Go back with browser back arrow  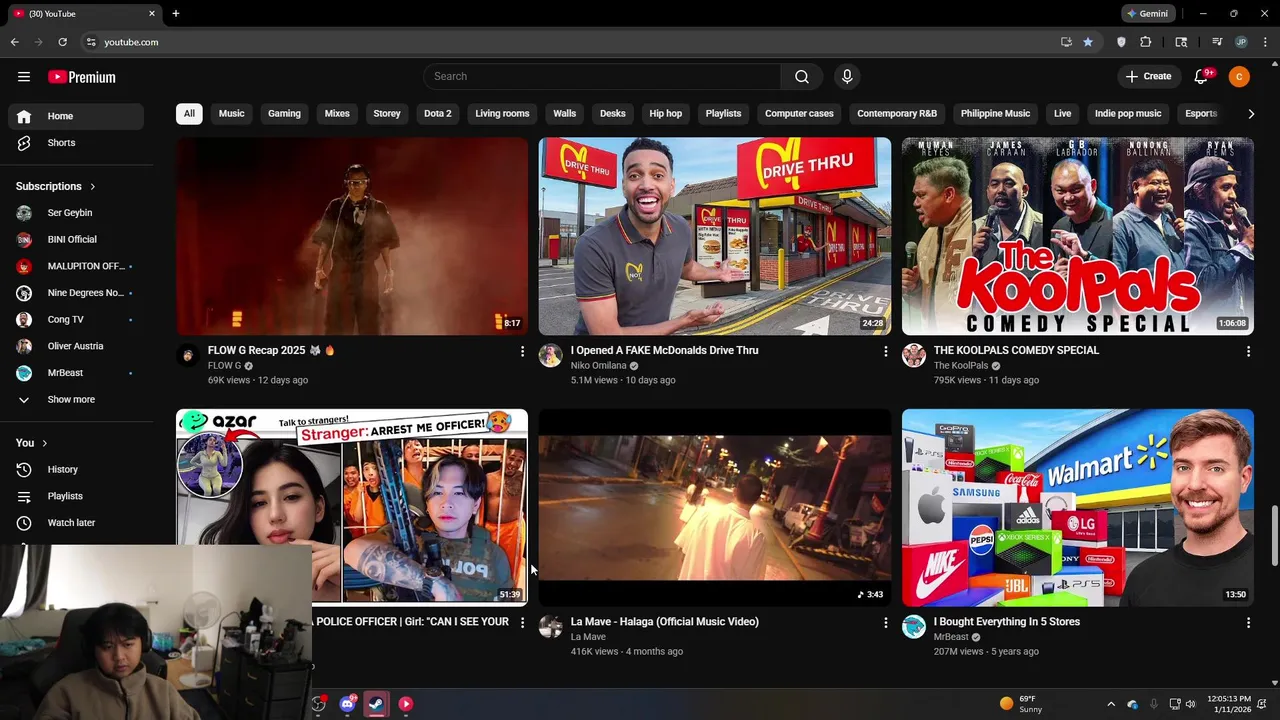pyautogui.click(x=14, y=42)
